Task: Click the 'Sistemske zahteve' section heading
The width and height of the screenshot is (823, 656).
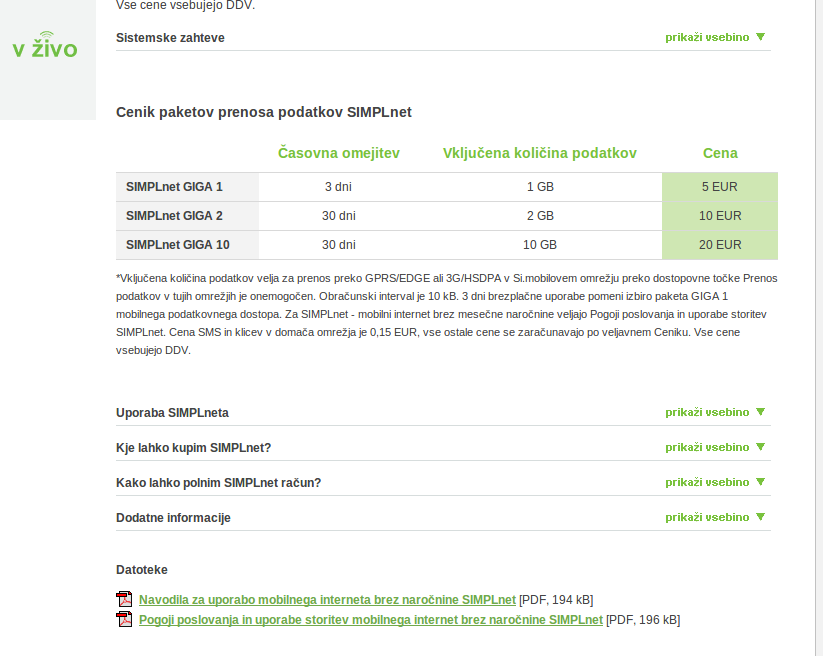Action: tap(170, 38)
